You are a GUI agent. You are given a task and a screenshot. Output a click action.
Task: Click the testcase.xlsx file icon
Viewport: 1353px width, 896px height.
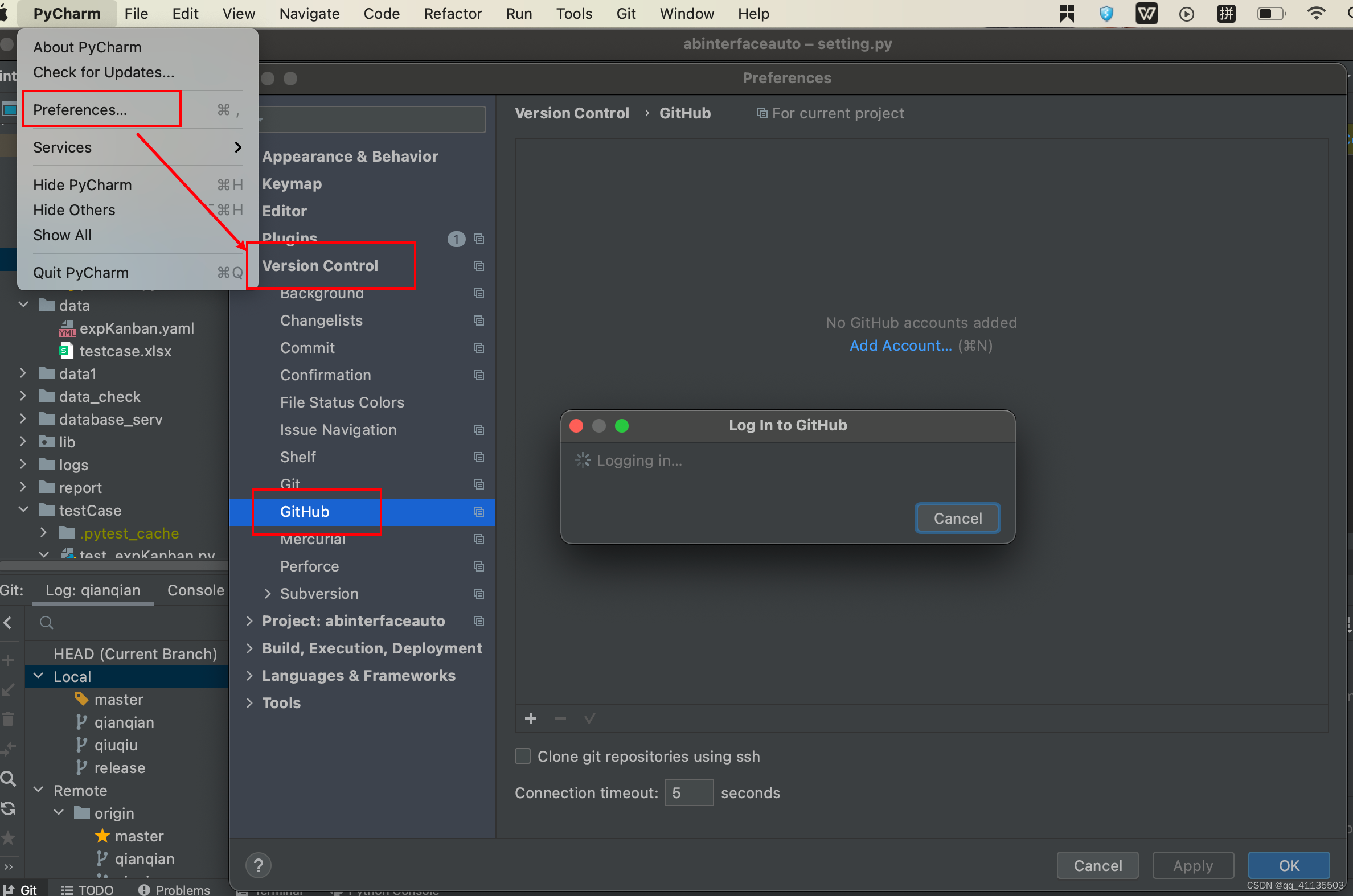click(66, 351)
